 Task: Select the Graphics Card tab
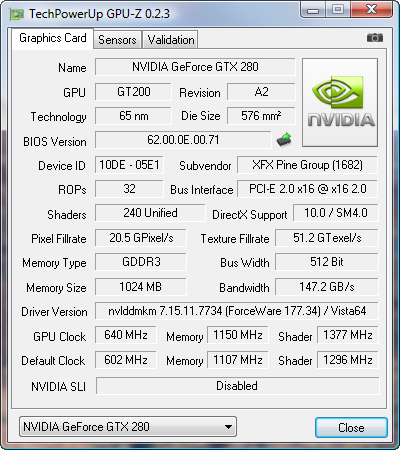(x=53, y=38)
